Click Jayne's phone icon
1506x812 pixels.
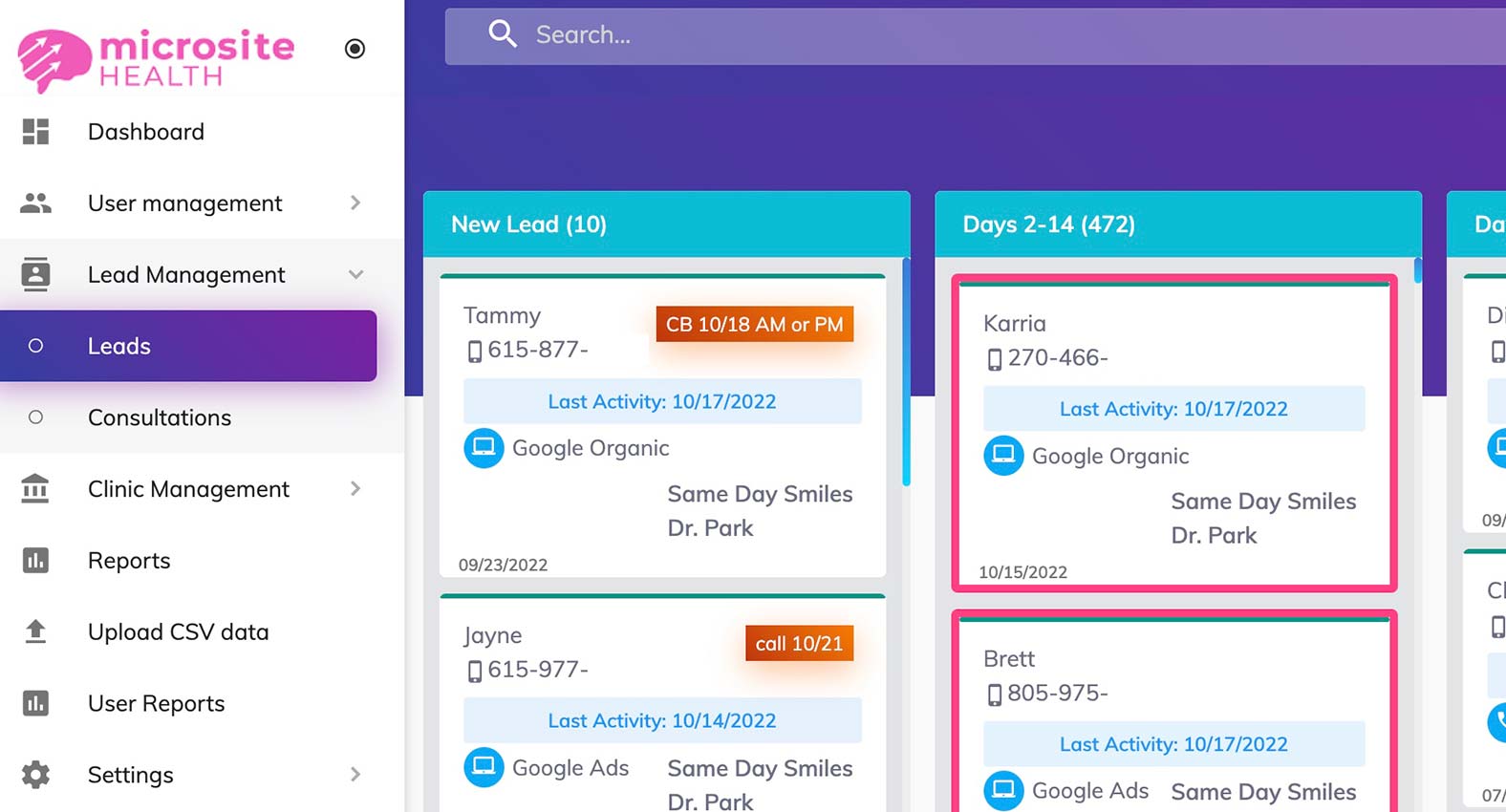click(474, 672)
